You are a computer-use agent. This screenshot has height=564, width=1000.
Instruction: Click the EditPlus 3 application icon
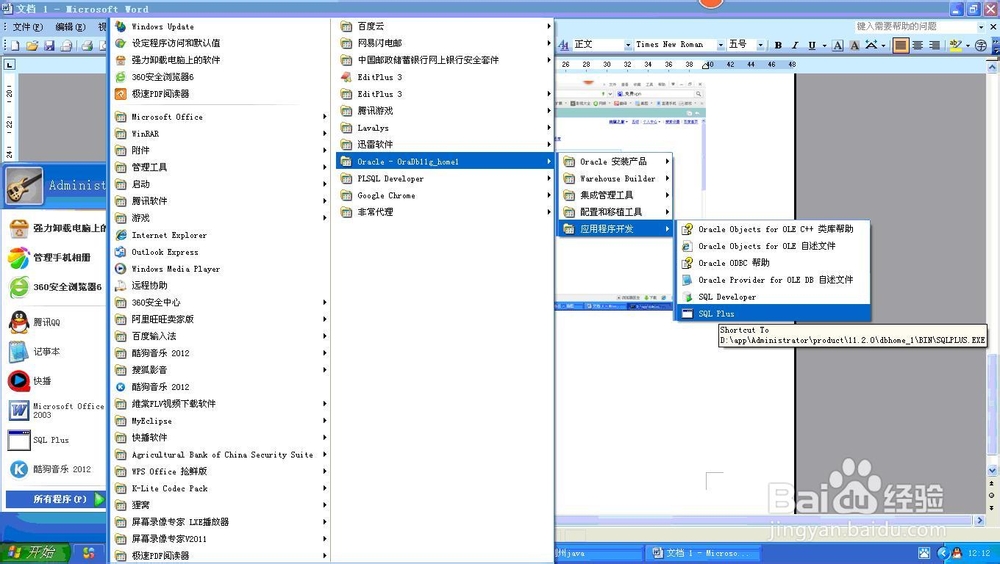(x=346, y=77)
